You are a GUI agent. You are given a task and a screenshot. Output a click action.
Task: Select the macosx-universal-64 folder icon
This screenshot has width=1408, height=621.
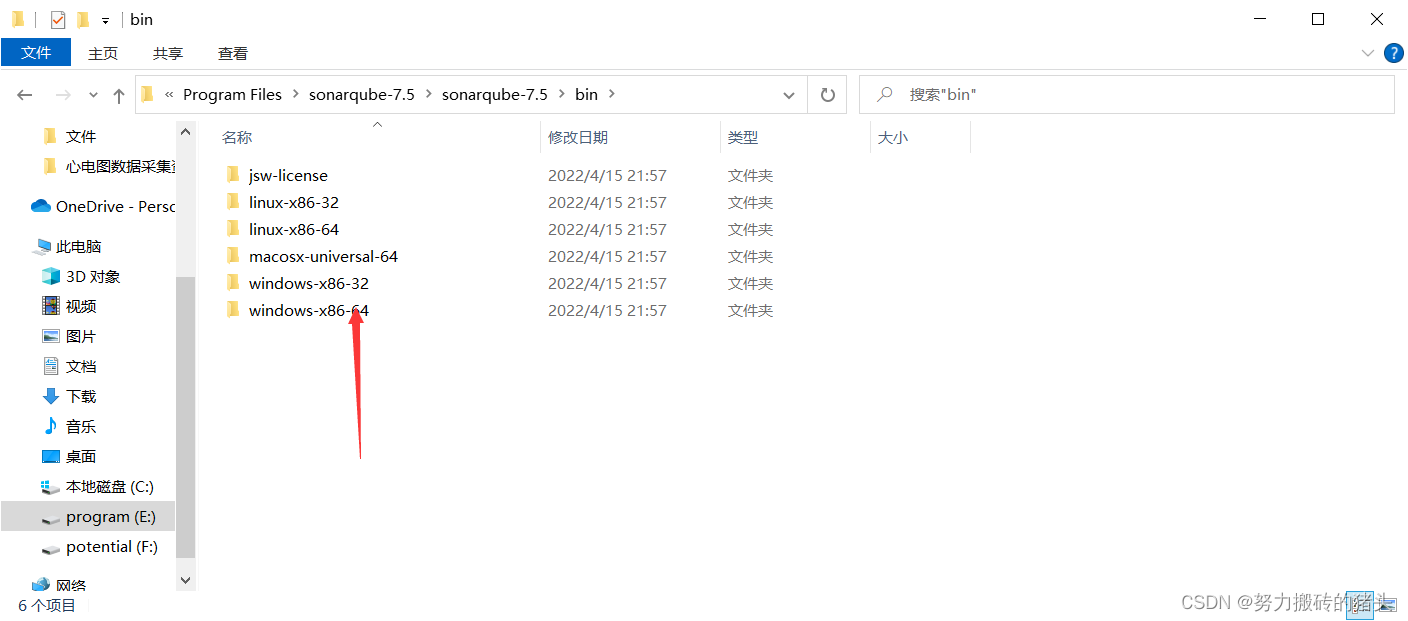pos(233,256)
